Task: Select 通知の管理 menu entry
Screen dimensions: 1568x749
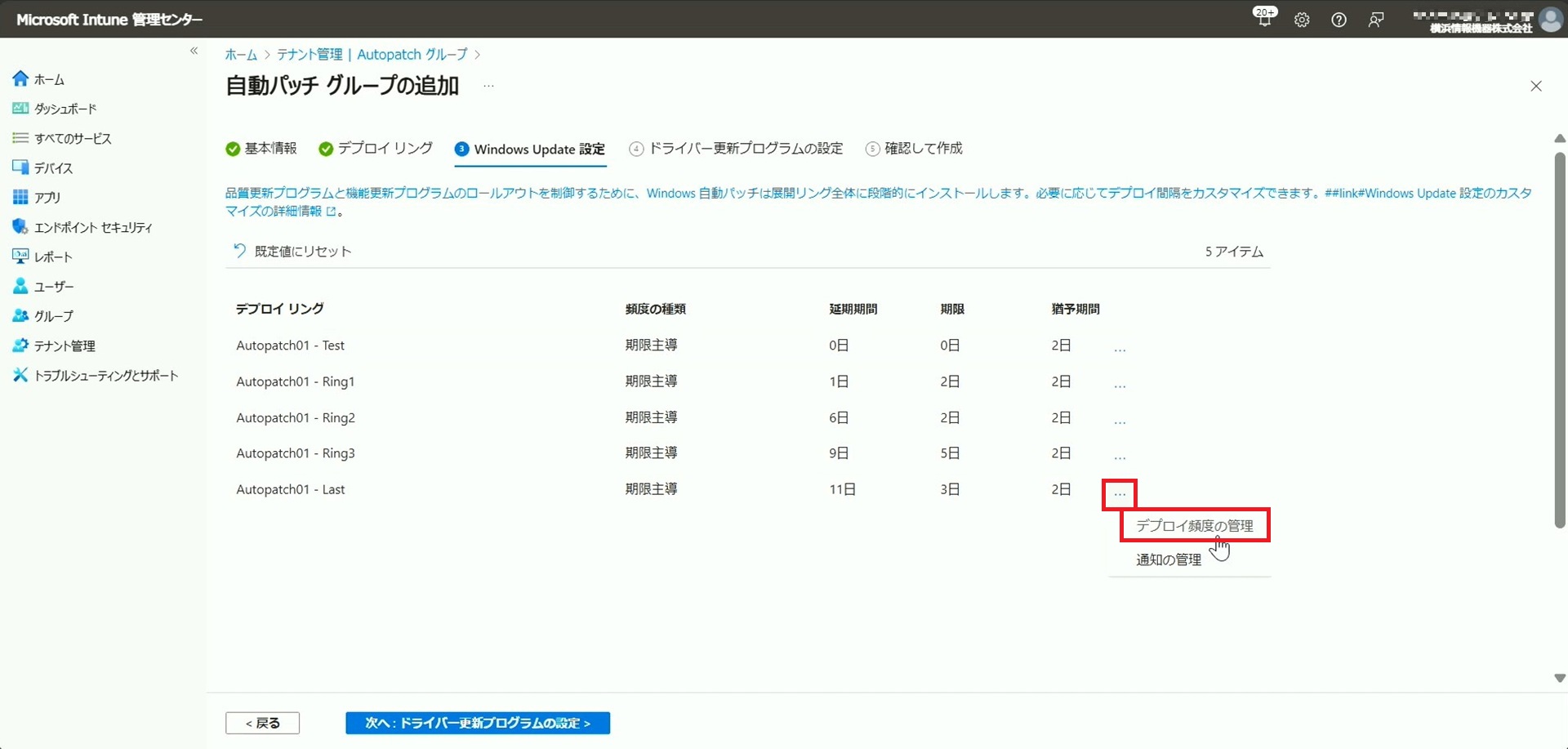Action: click(1169, 560)
